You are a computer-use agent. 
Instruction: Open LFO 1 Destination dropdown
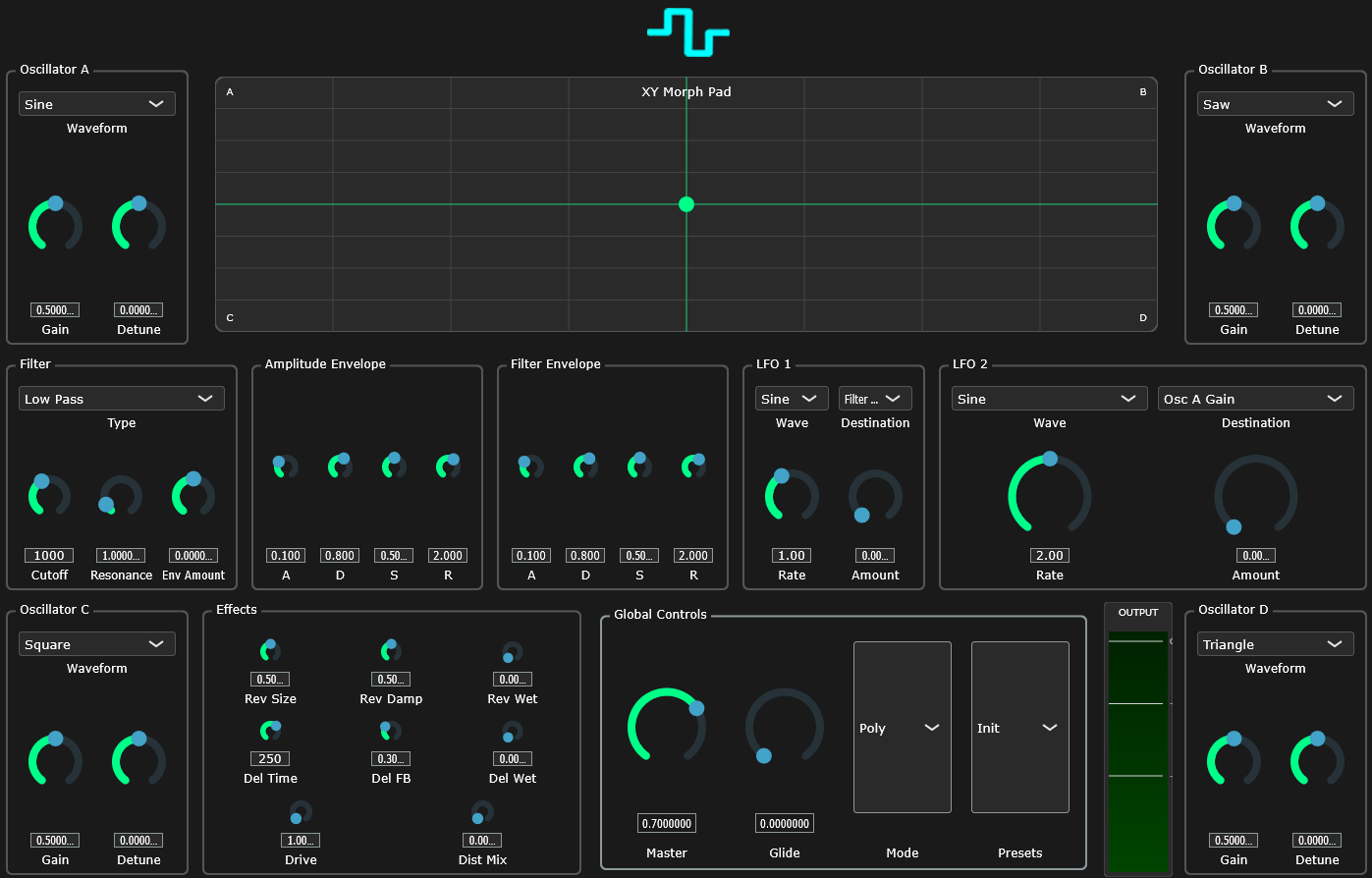(875, 399)
